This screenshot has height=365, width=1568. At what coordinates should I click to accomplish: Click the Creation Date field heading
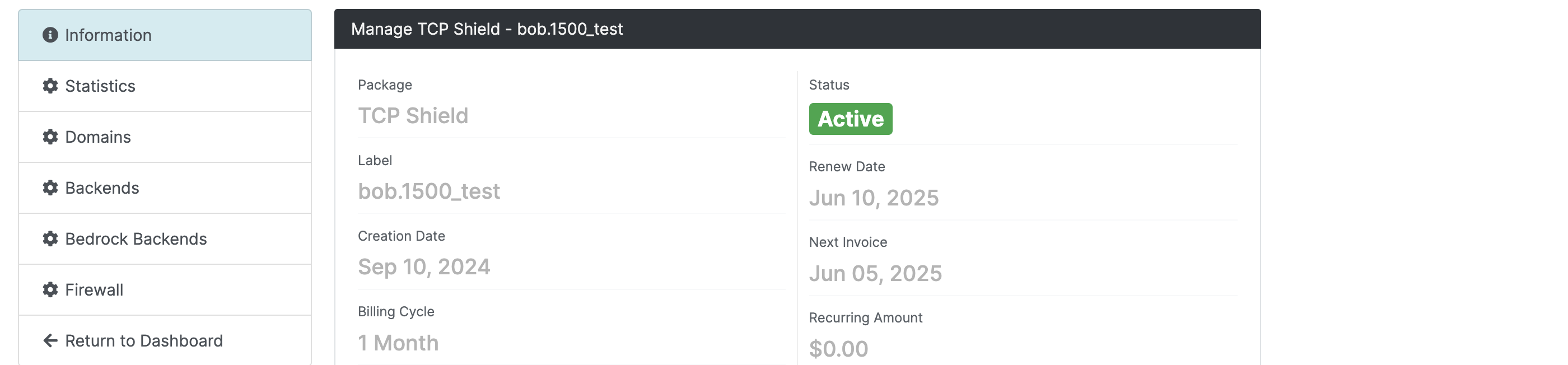point(401,236)
